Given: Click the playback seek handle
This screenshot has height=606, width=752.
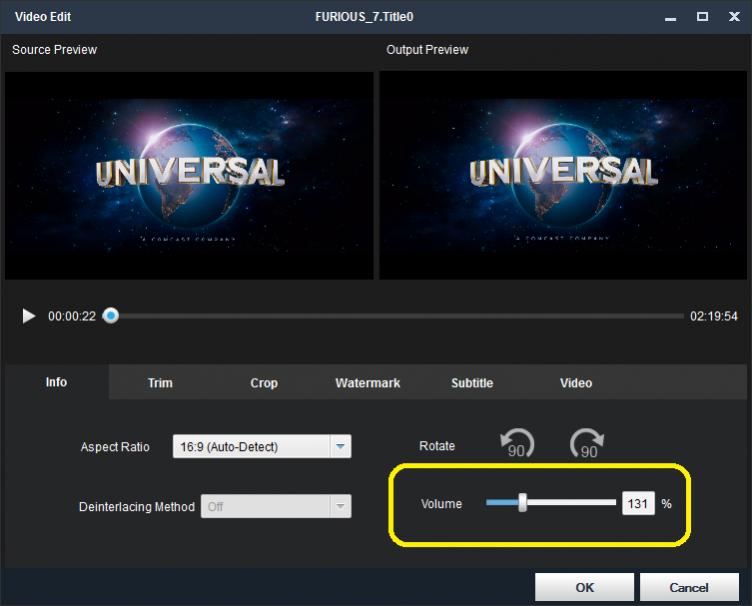Looking at the screenshot, I should [x=111, y=316].
